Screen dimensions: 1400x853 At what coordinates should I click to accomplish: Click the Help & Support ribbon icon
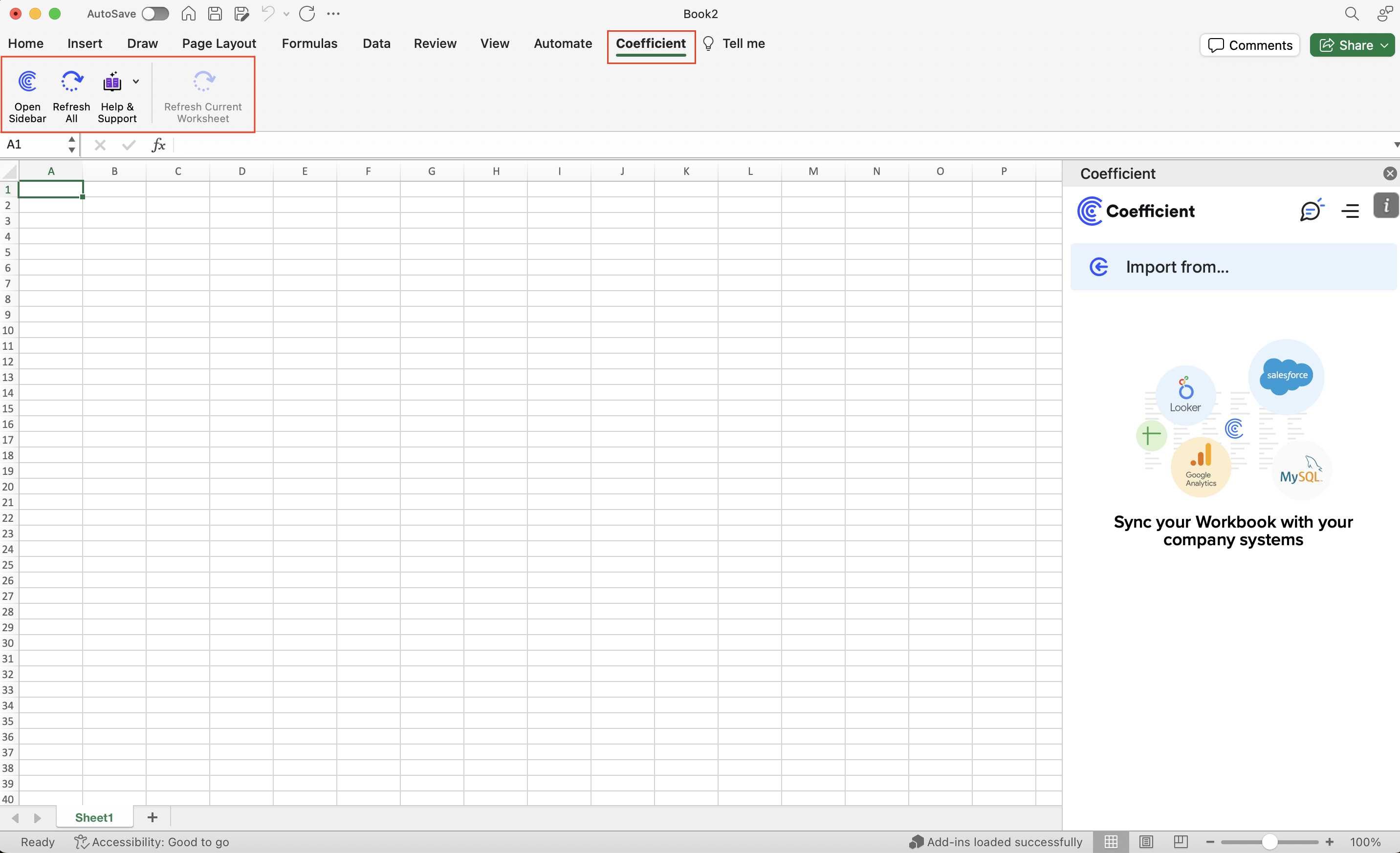[112, 82]
